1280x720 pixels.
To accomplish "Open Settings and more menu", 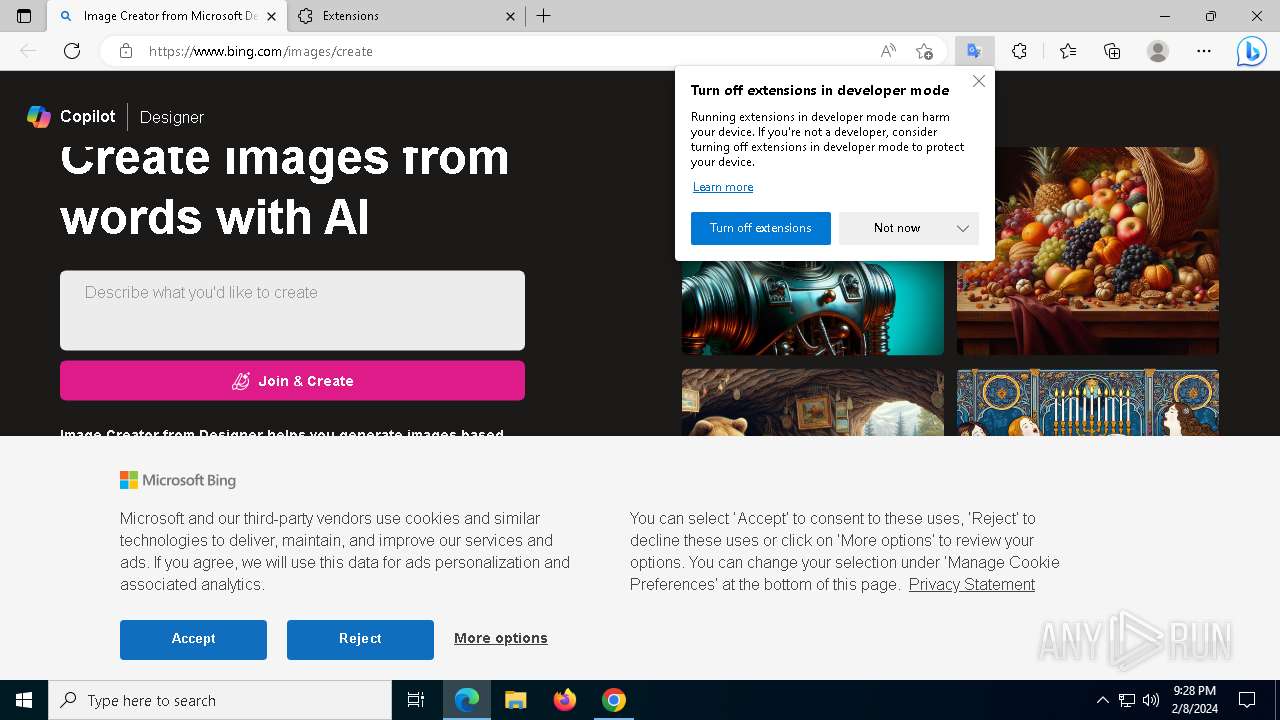I will coord(1204,51).
